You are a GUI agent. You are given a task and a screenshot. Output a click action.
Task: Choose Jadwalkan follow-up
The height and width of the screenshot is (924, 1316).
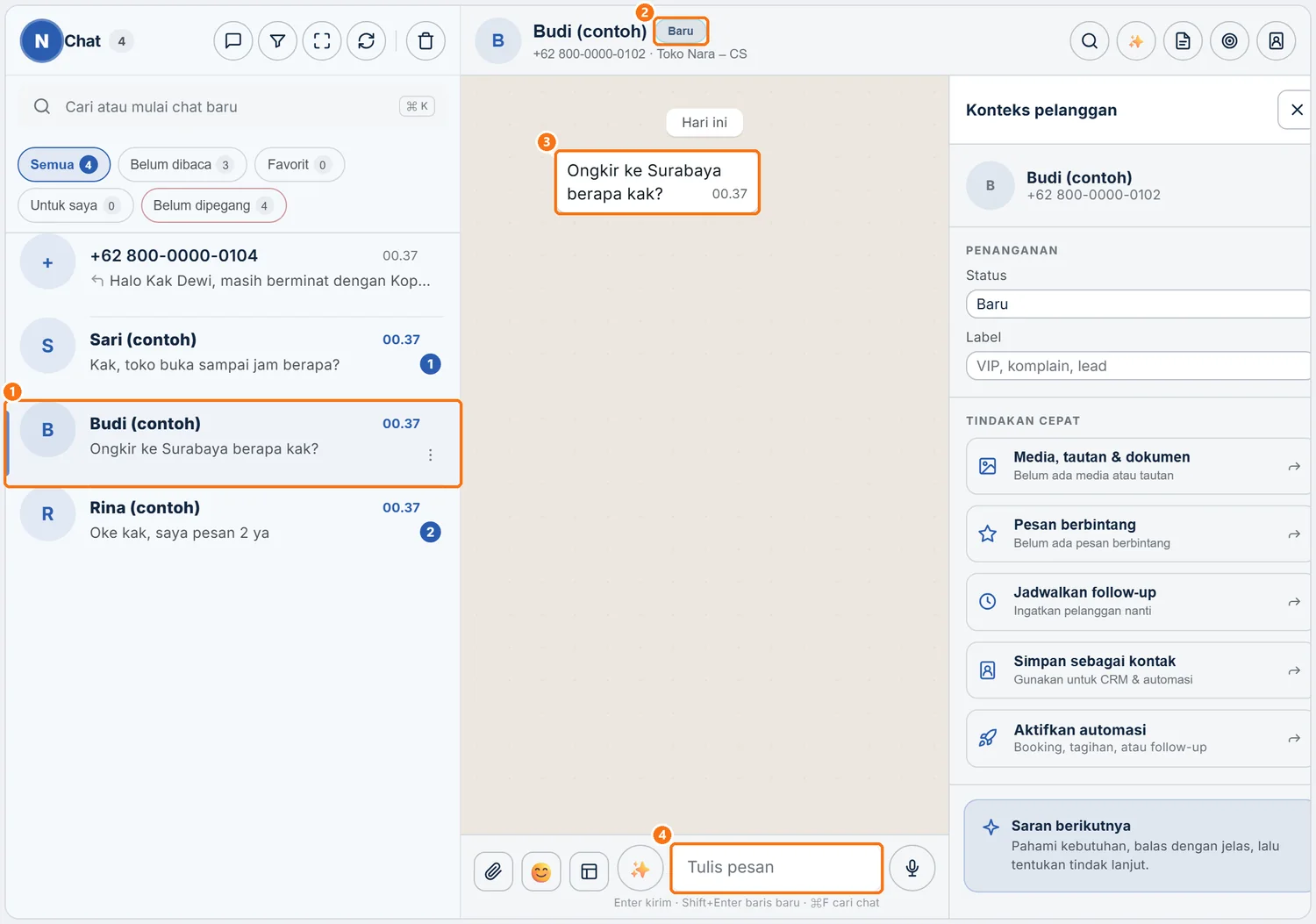[1138, 602]
